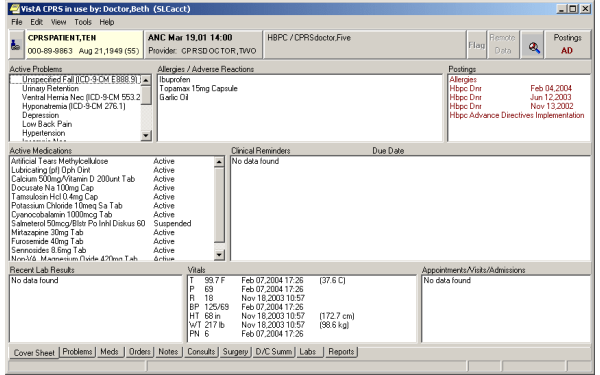Click the Flag button
600x375 pixels.
pos(476,45)
